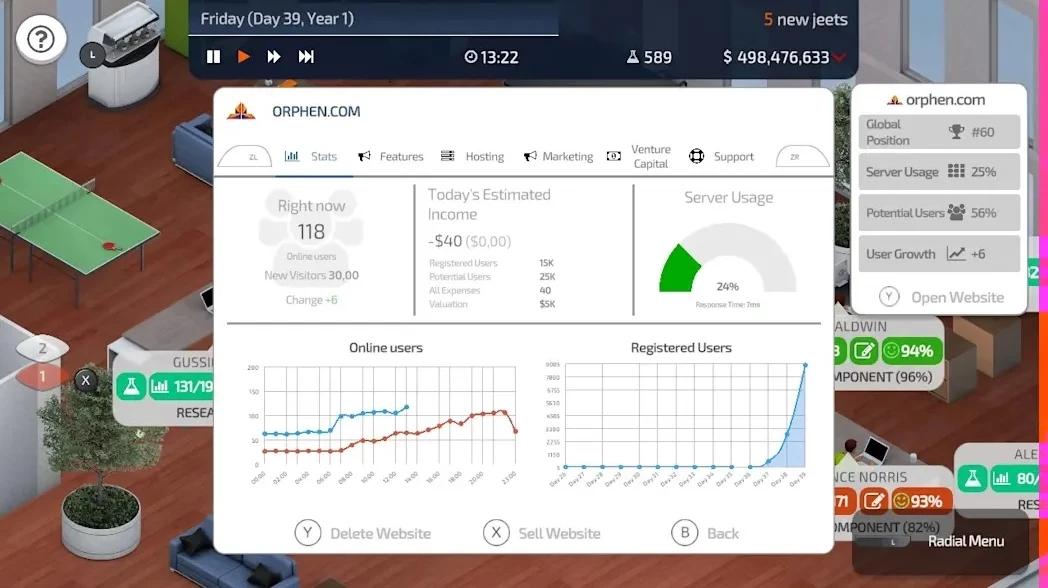Screen dimensions: 1048x588
Task: Pause the game simulation
Action: click(x=213, y=57)
